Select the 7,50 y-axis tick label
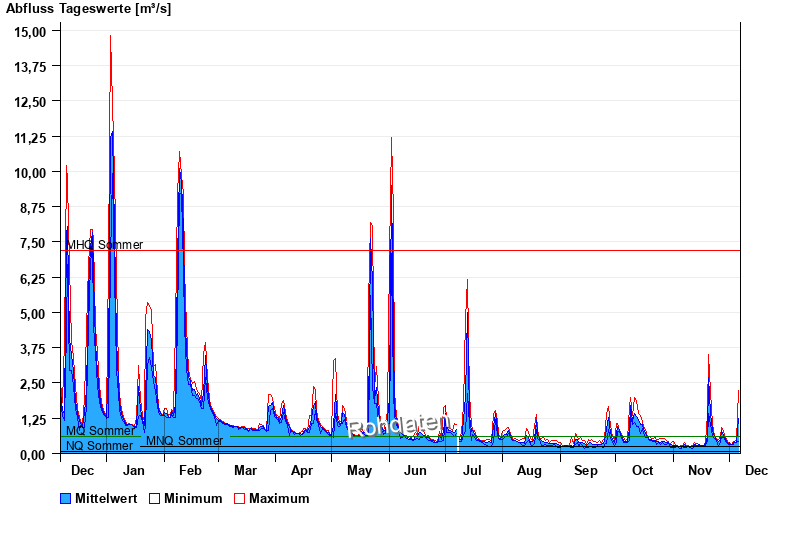Viewport: 800px width, 550px height. click(x=34, y=243)
